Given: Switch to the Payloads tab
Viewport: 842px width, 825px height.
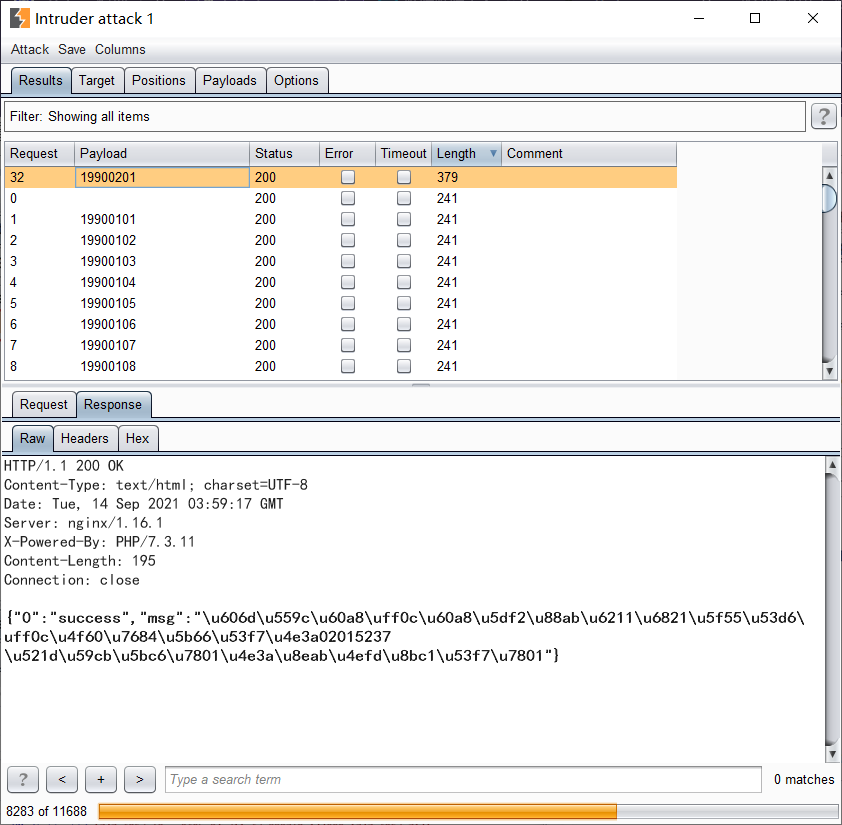Looking at the screenshot, I should pyautogui.click(x=229, y=81).
